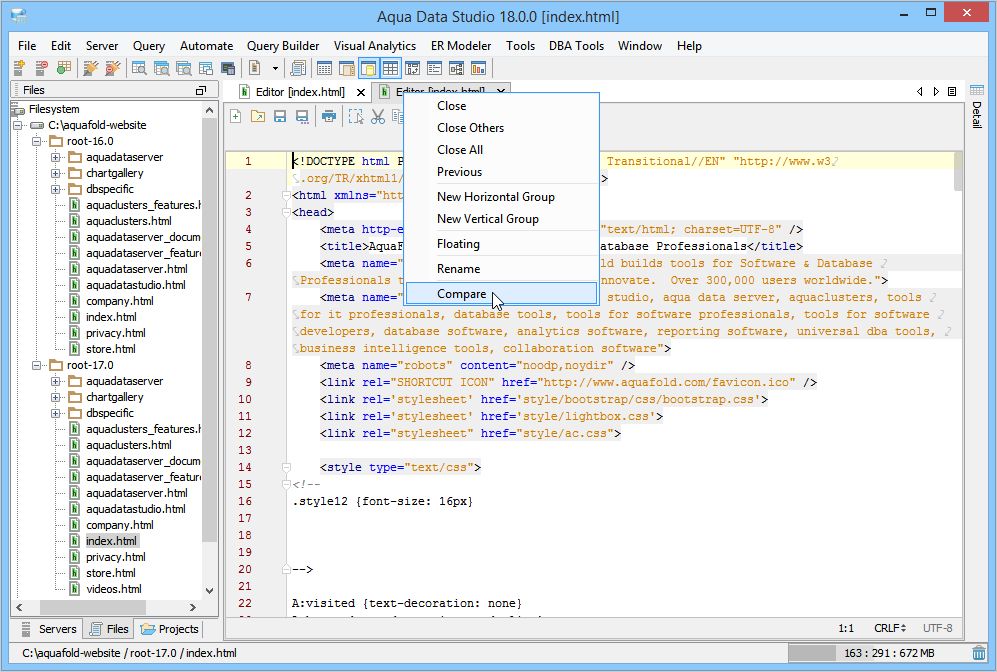The image size is (997, 672).
Task: Click the orange grid with green circle icon
Action: coord(64,68)
